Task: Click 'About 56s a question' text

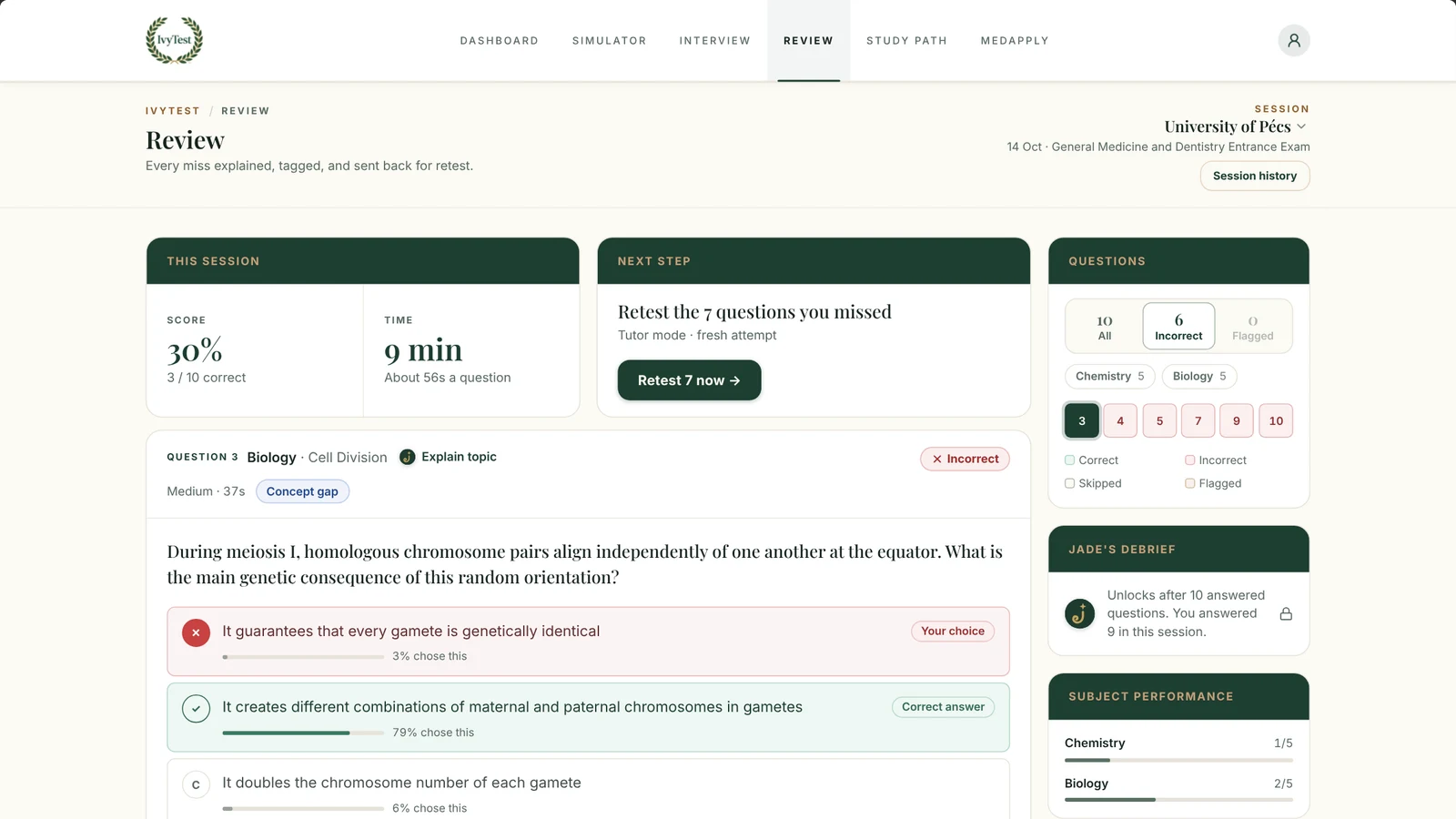Action: (x=447, y=378)
